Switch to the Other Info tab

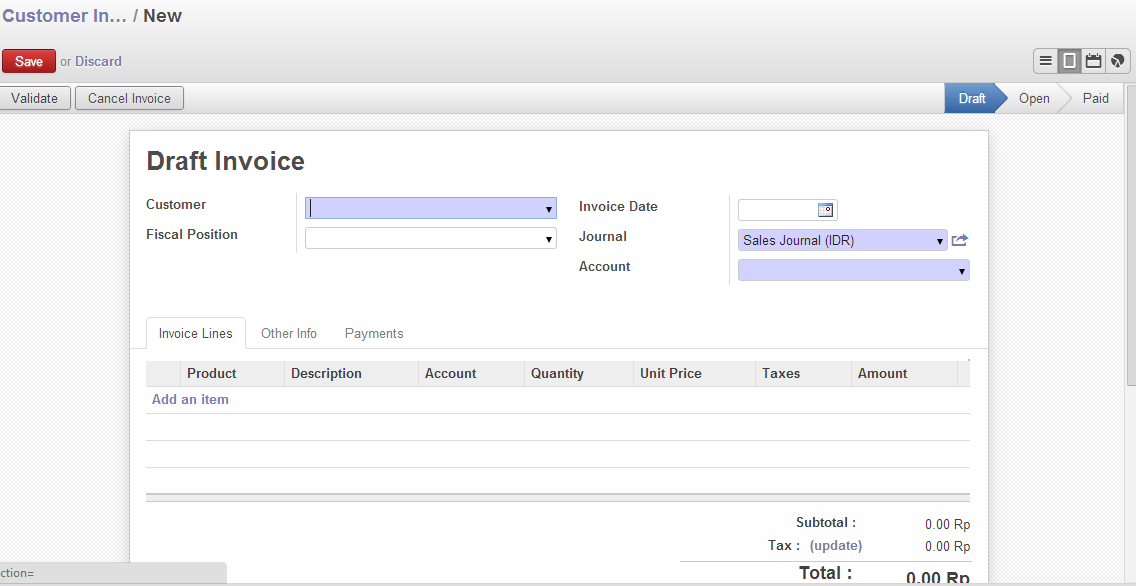tap(289, 333)
